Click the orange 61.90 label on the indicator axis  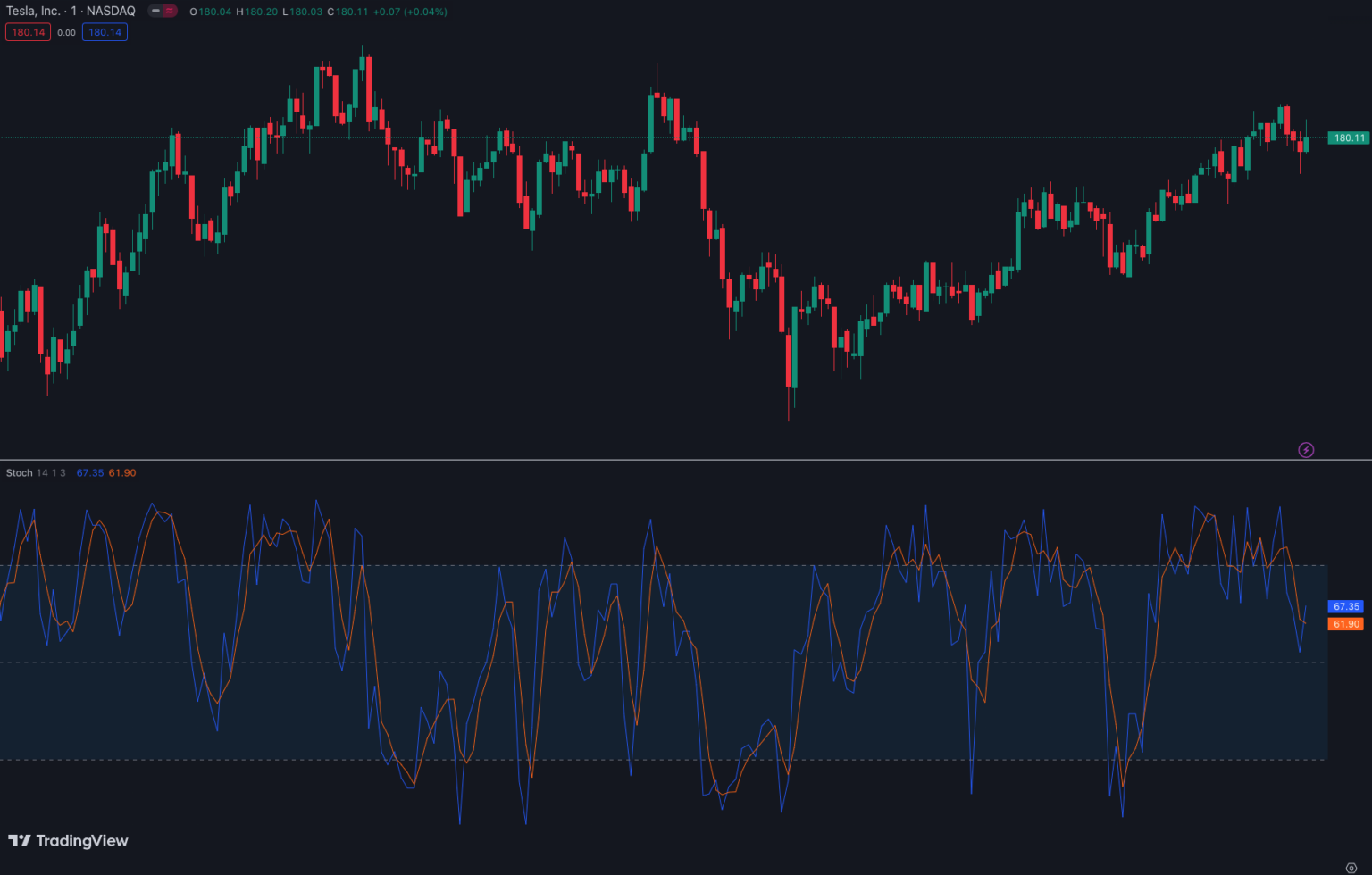tap(1344, 625)
